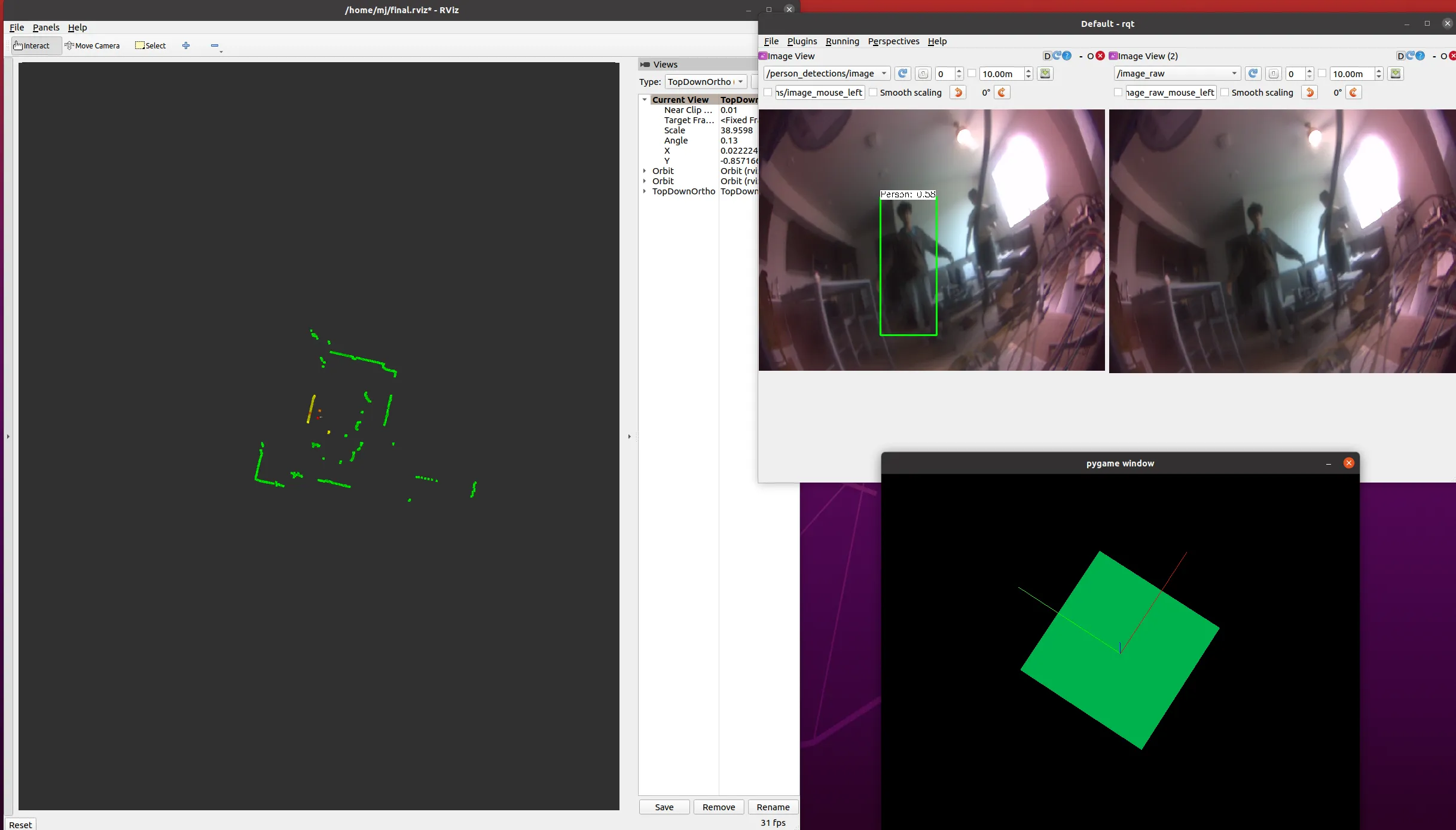
Task: Click the Scale value 38.9598 field
Action: pyautogui.click(x=737, y=130)
